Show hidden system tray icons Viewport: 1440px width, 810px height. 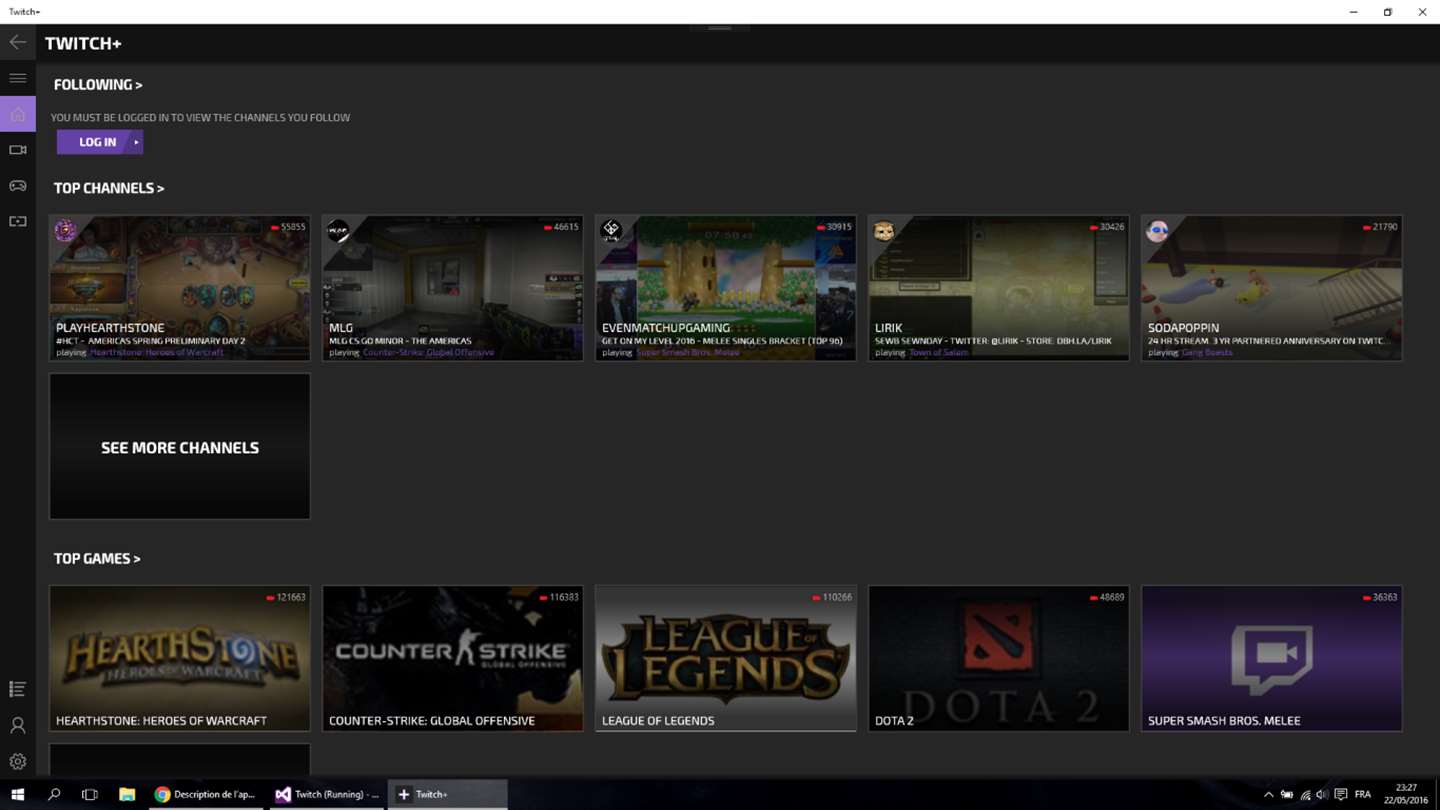click(x=1268, y=795)
